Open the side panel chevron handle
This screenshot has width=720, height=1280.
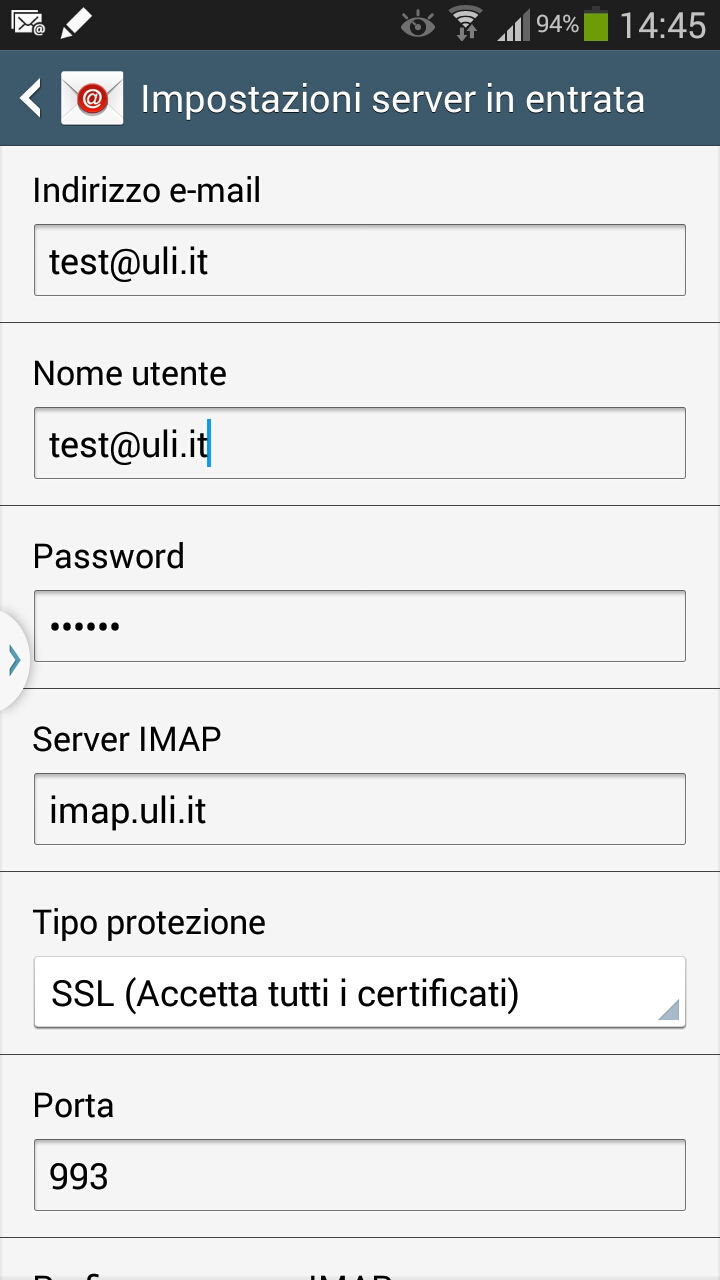[x=14, y=660]
